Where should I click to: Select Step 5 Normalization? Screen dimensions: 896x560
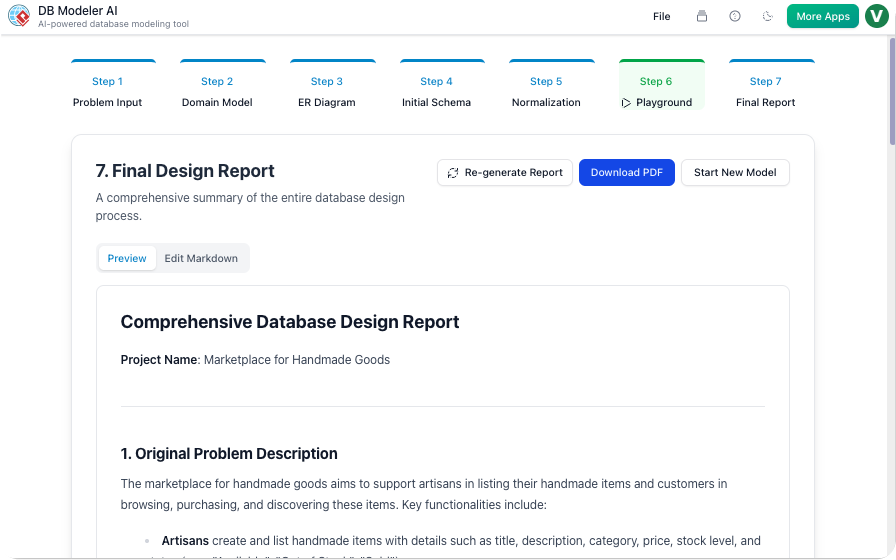coord(546,91)
